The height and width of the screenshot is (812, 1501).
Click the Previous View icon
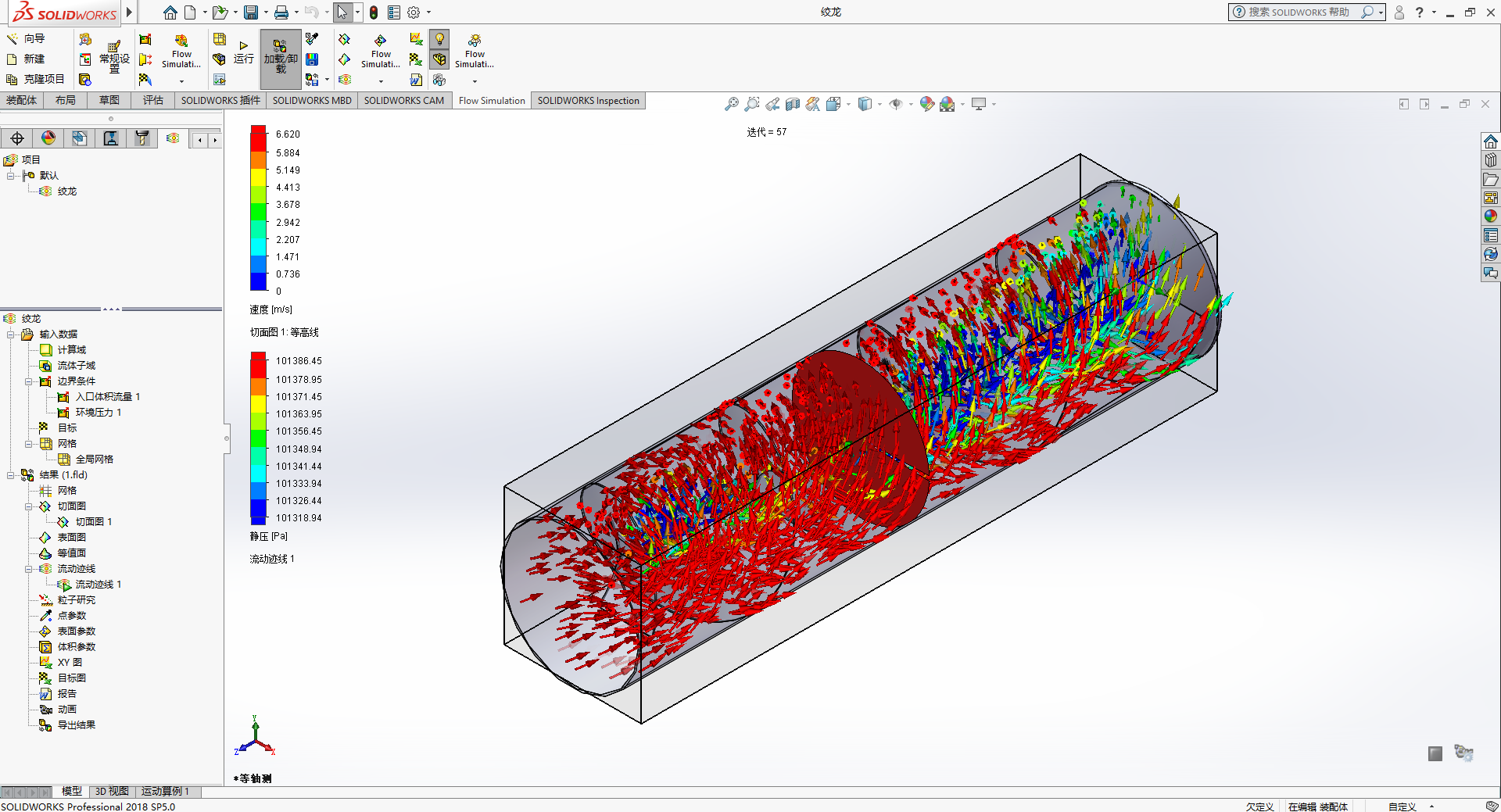tap(772, 104)
